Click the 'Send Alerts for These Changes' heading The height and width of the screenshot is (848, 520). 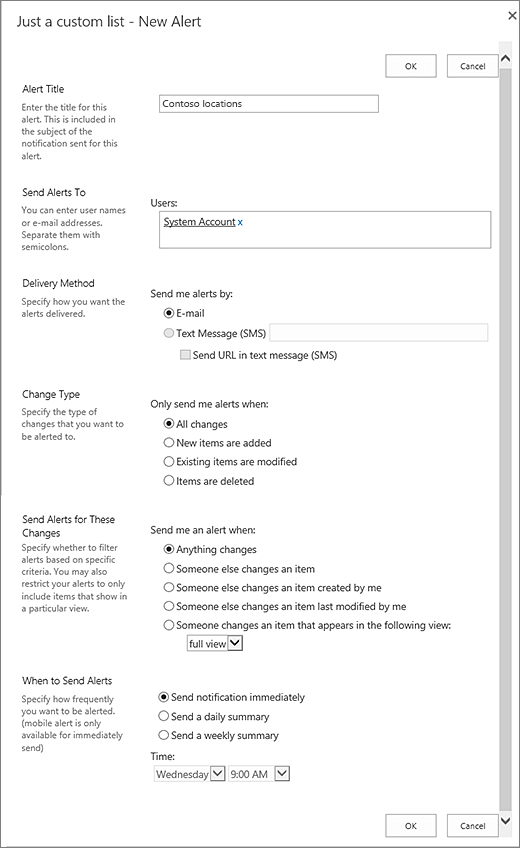point(68,526)
